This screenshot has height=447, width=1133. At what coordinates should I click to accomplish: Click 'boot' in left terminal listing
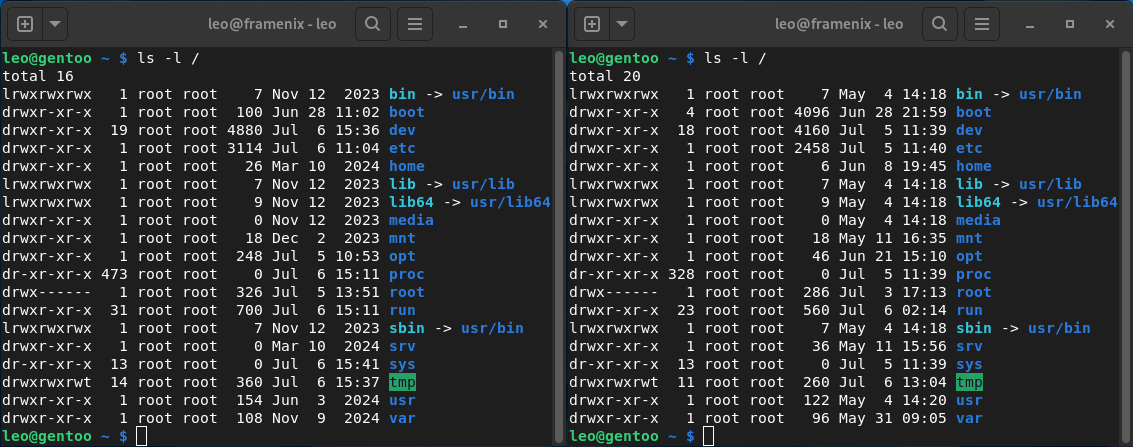407,112
